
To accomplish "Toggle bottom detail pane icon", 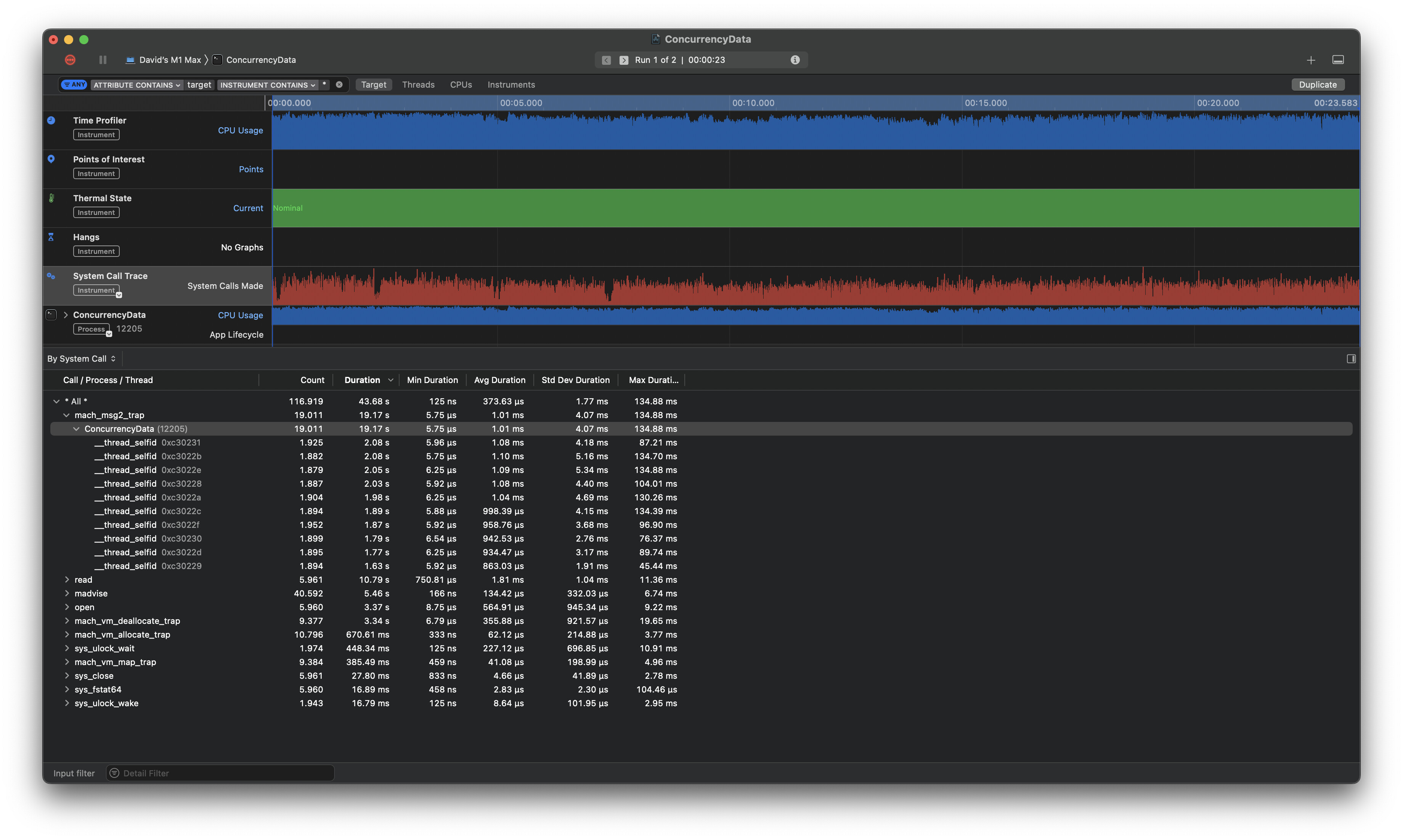I will pos(1338,60).
